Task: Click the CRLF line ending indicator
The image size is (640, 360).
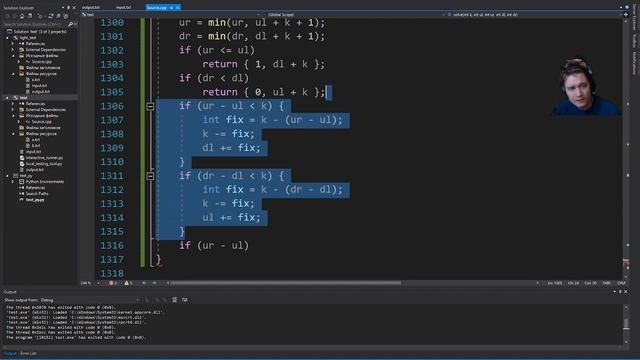Action: point(621,283)
